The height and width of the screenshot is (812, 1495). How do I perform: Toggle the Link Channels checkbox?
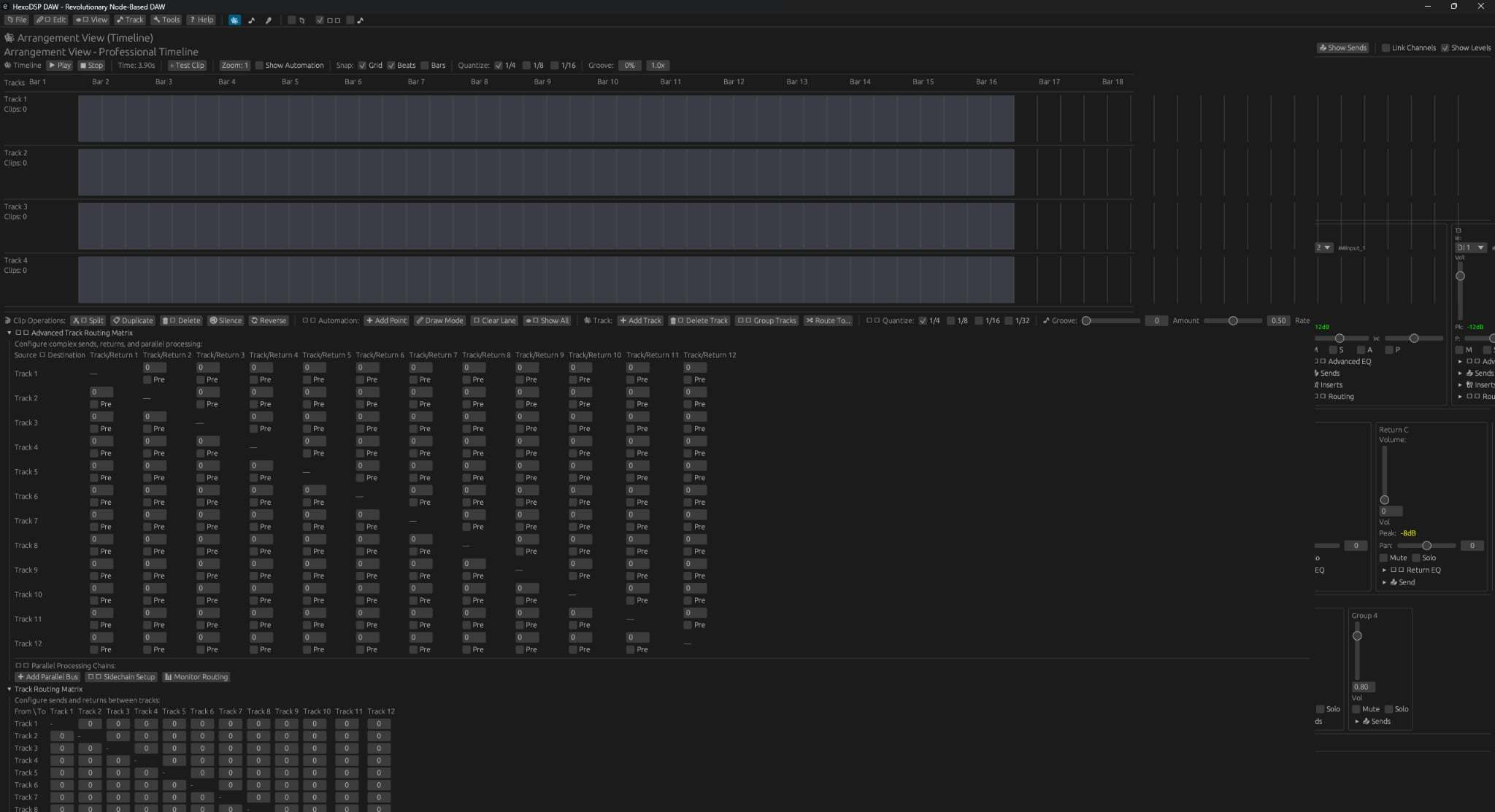tap(1386, 48)
